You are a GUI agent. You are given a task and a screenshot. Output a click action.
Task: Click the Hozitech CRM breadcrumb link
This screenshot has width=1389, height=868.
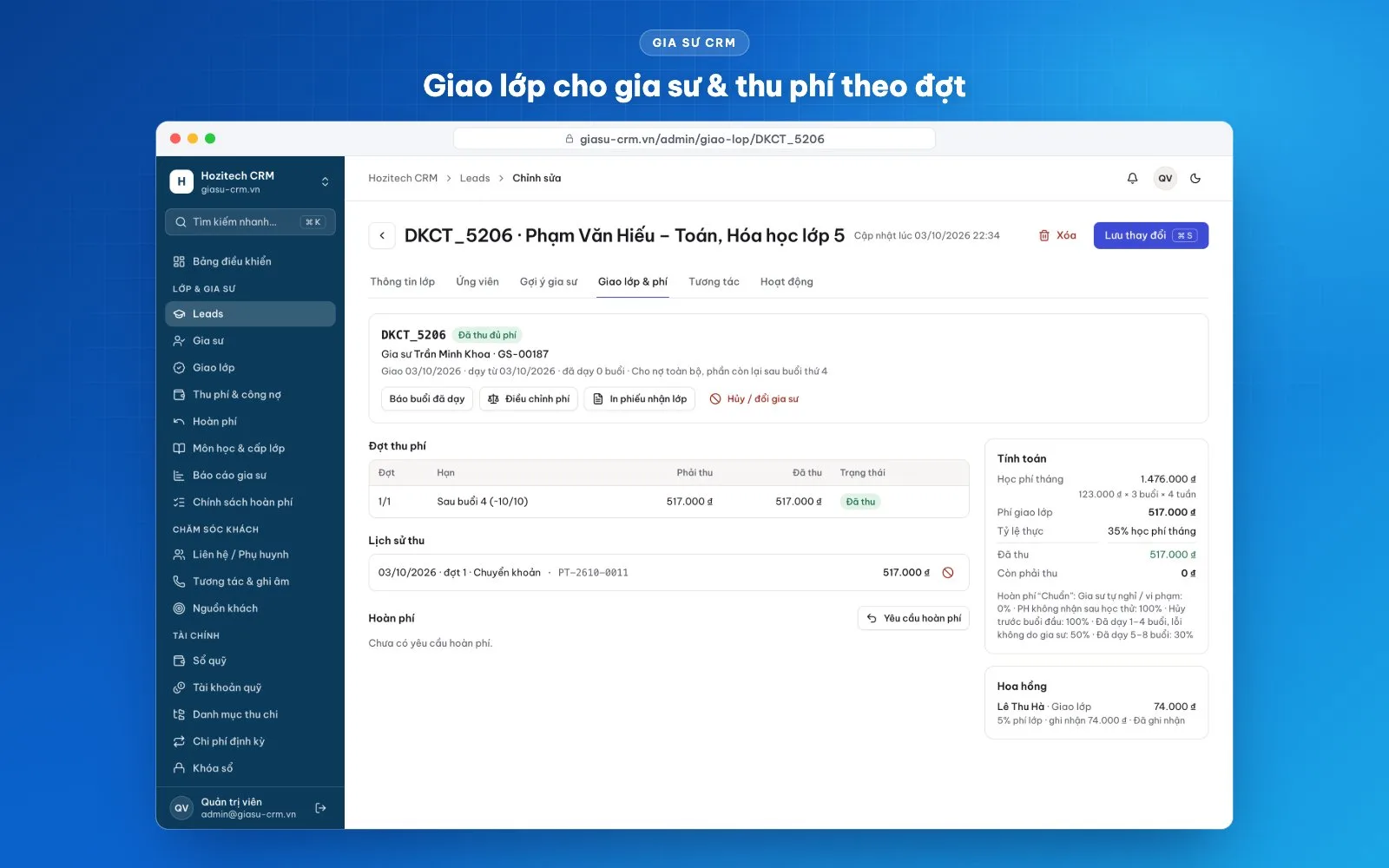click(x=403, y=178)
